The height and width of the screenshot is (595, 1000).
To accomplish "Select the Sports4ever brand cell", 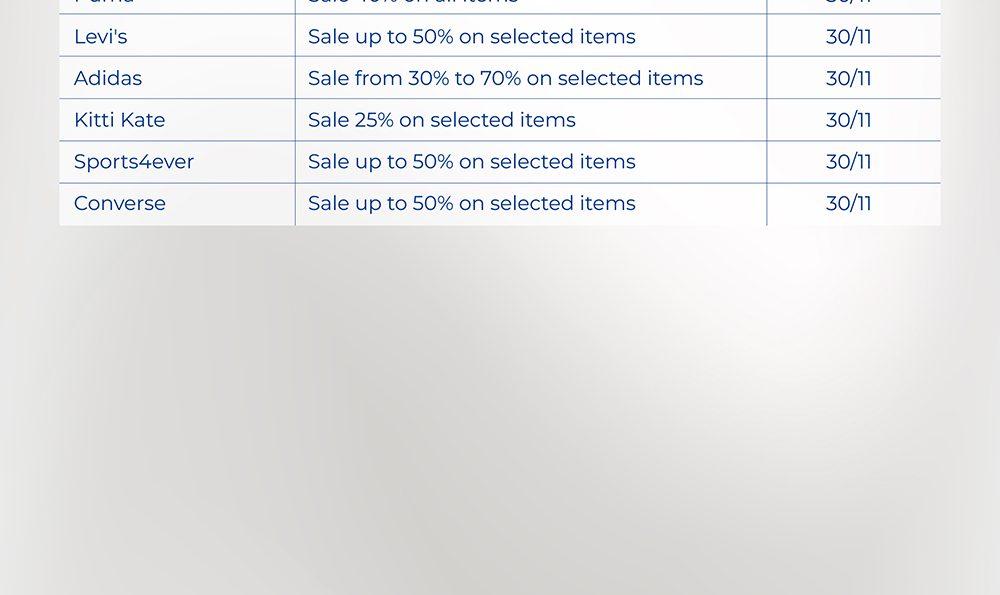I will click(x=134, y=162).
